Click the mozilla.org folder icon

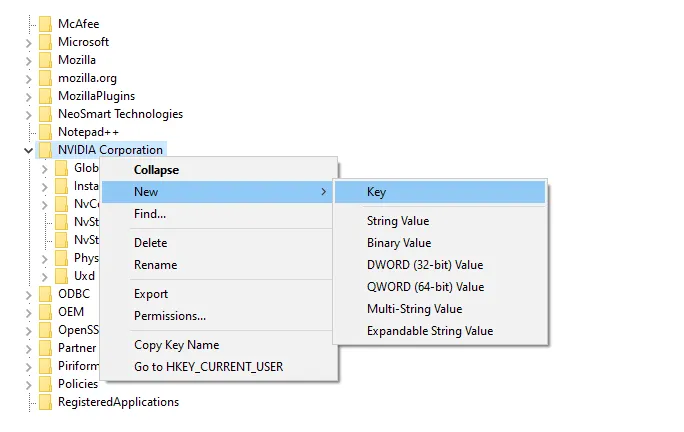(x=45, y=78)
